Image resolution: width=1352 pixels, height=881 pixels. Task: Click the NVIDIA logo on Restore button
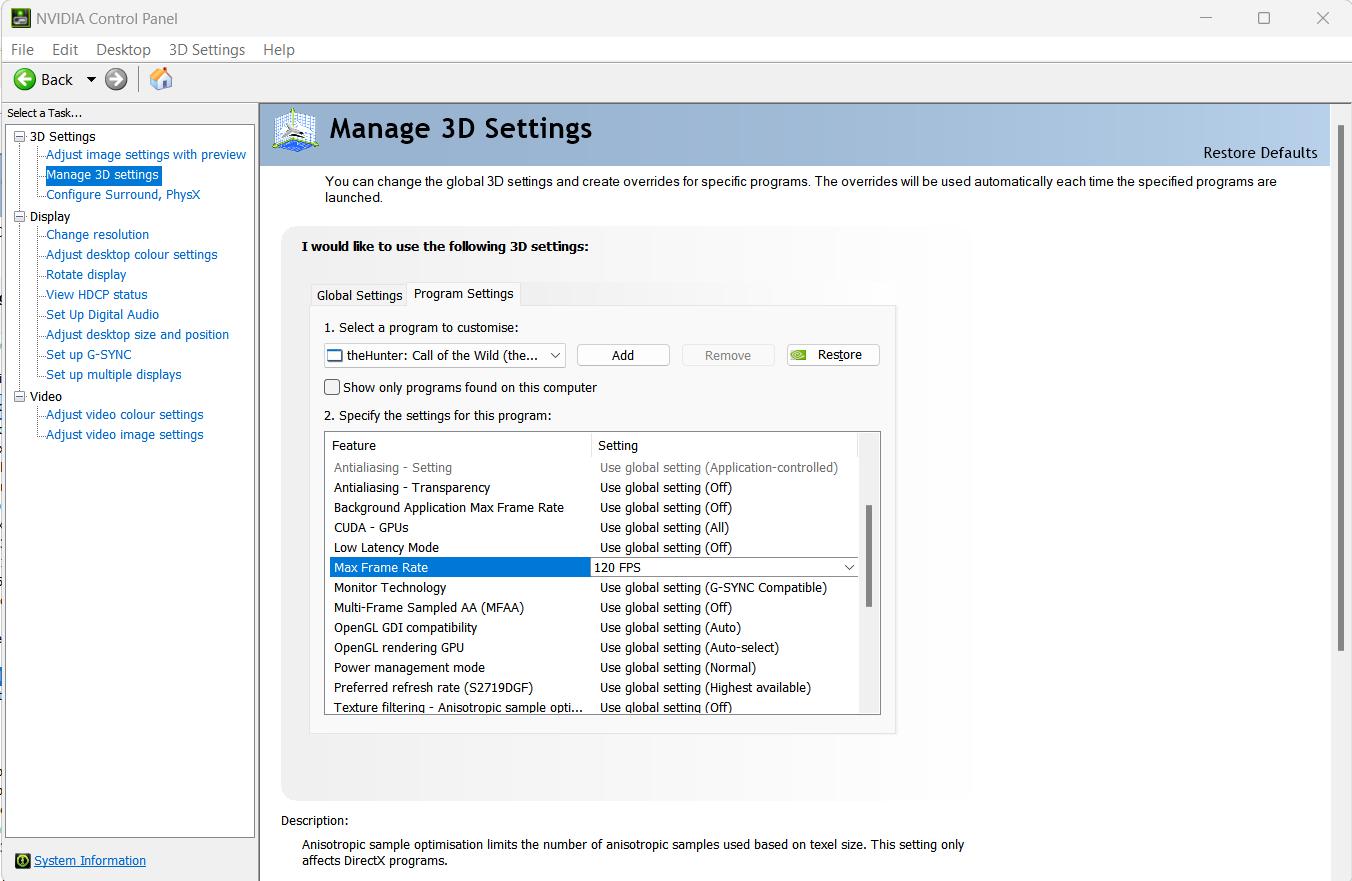point(799,355)
